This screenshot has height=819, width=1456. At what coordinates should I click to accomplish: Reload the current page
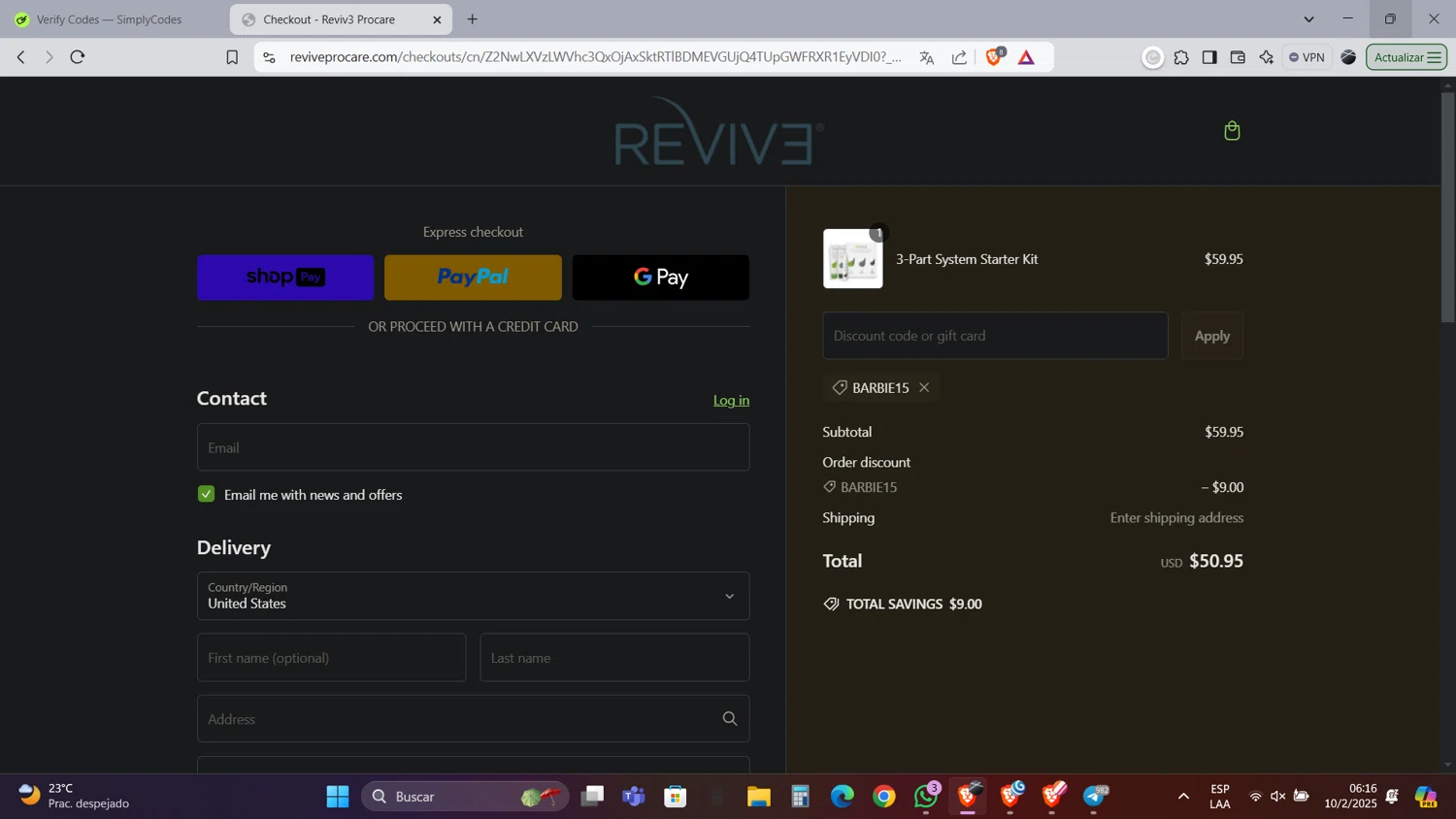(x=78, y=57)
